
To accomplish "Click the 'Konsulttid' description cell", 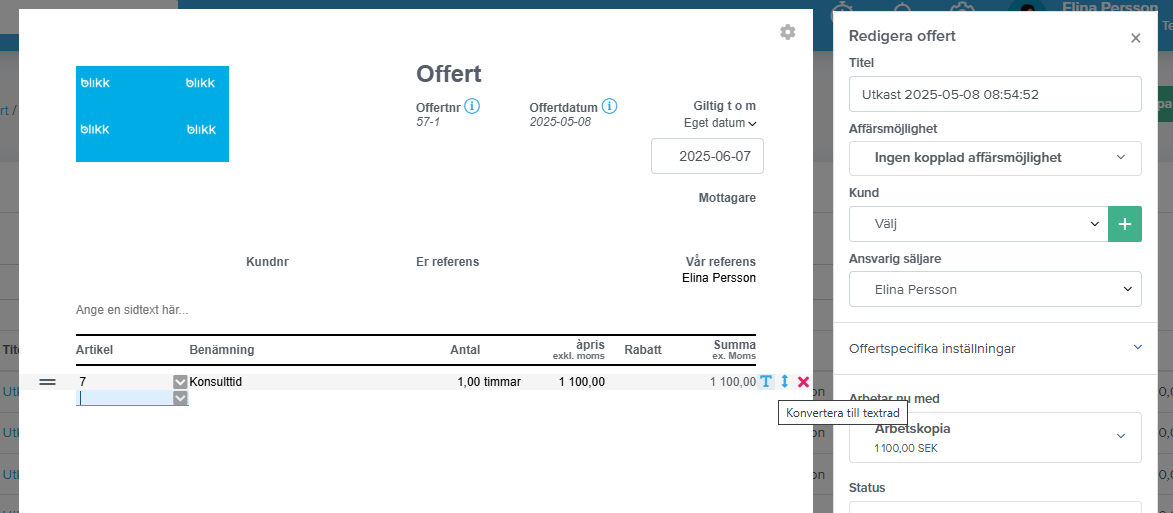I will point(215,382).
